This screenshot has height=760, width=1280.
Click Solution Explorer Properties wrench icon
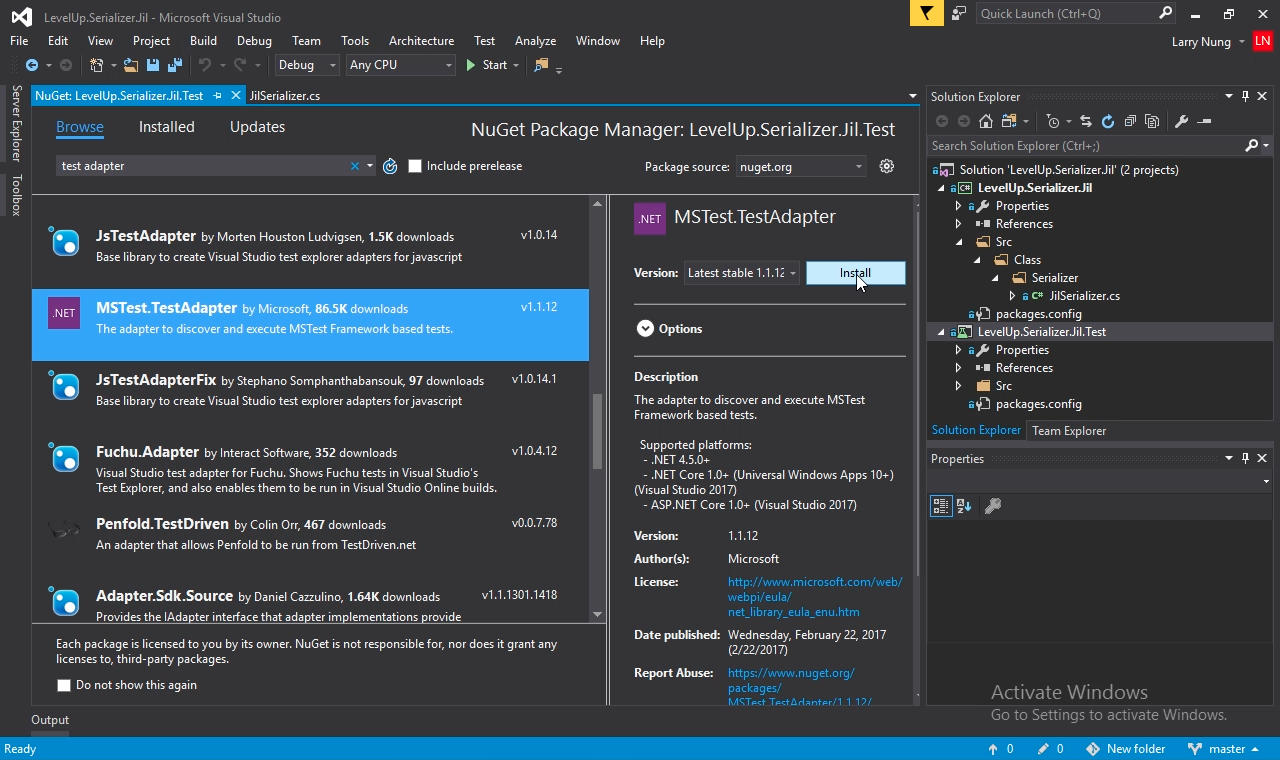coord(1181,121)
